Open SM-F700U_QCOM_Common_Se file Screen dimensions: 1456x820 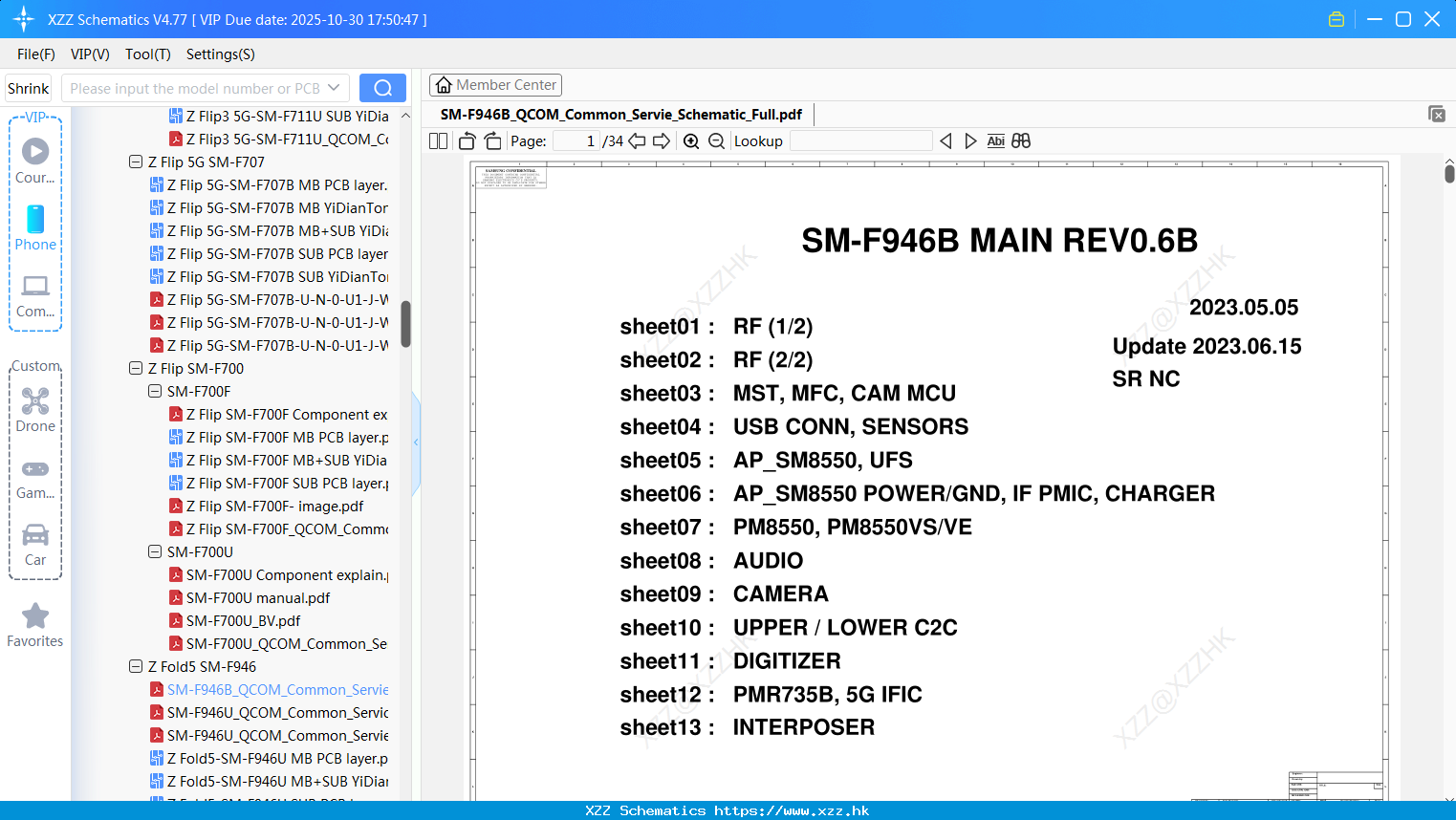click(278, 644)
